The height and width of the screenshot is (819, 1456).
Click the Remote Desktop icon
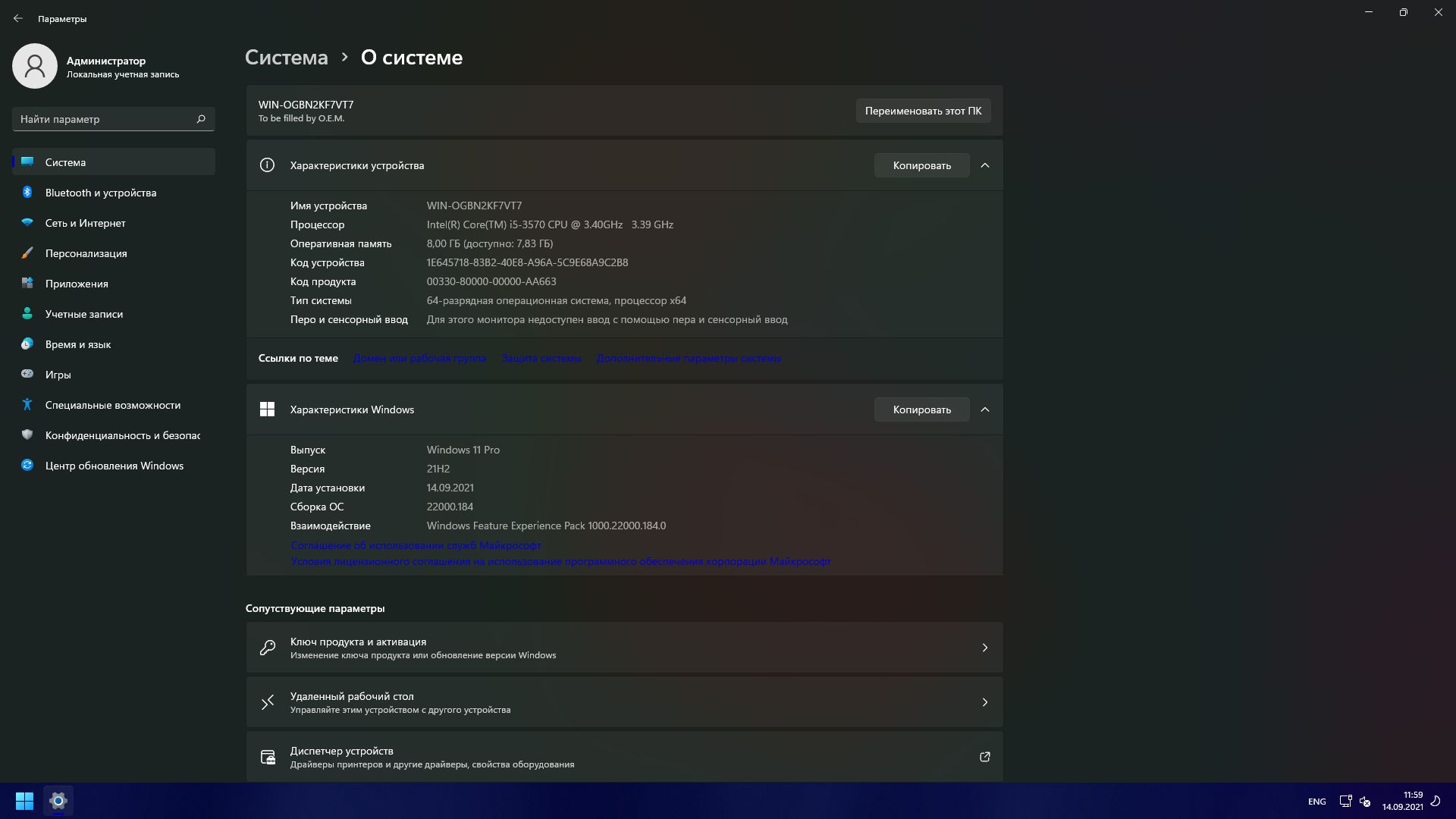pyautogui.click(x=268, y=702)
